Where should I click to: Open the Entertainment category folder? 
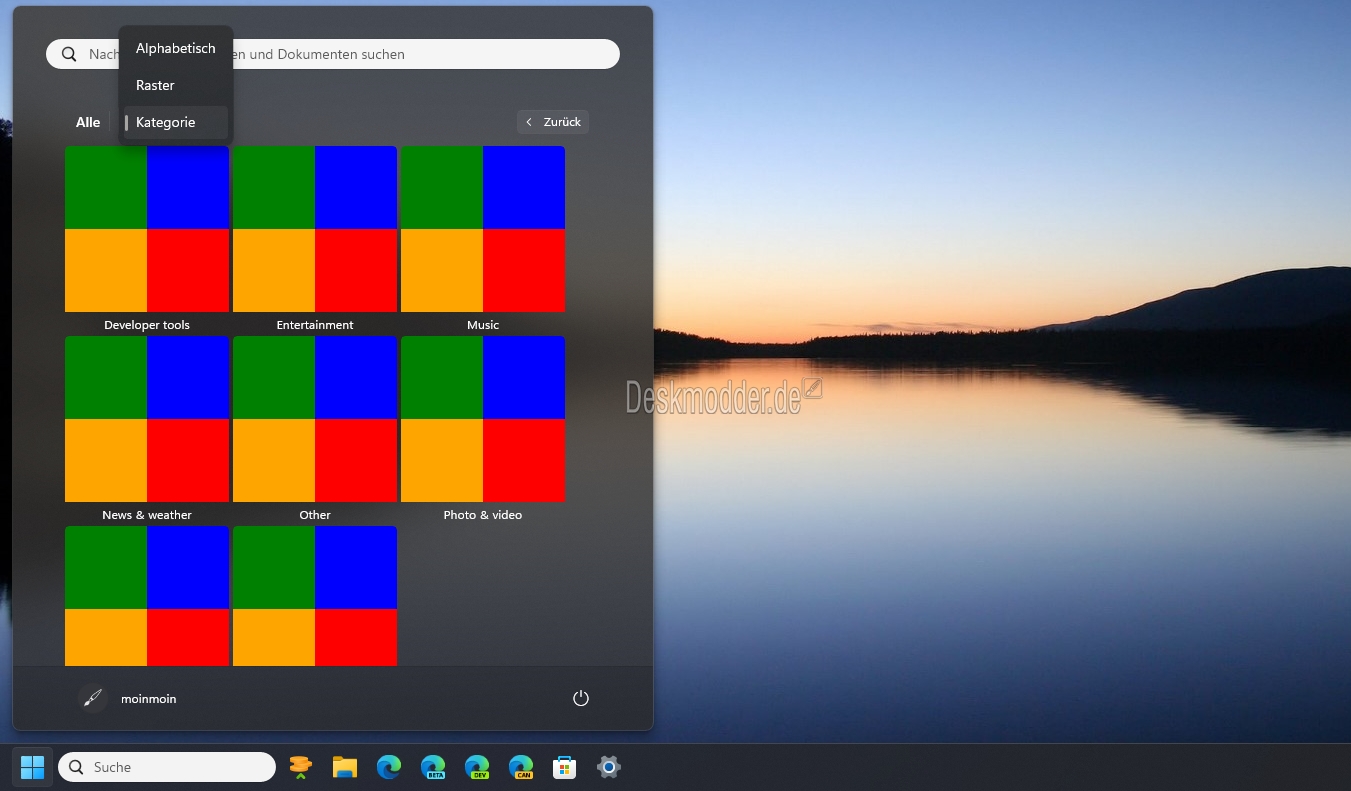click(x=314, y=230)
